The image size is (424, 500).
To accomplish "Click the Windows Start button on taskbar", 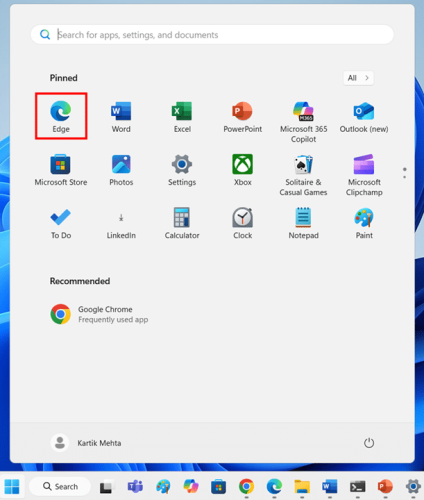I will pos(12,487).
